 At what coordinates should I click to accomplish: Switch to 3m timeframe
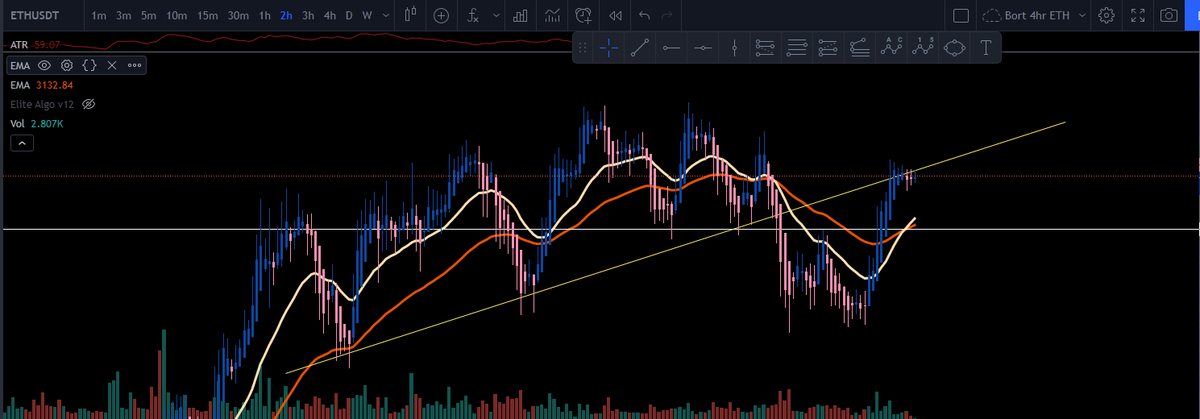click(x=124, y=15)
